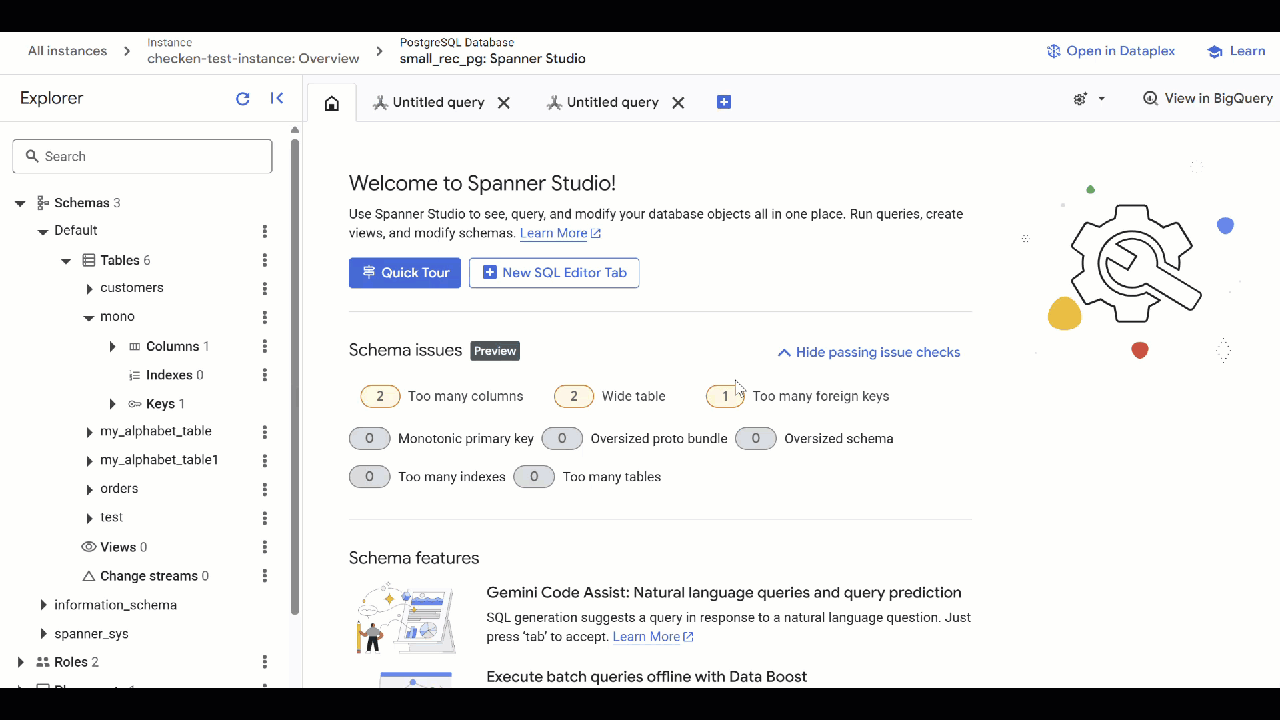Click the Explorer search field
Image resolution: width=1280 pixels, height=720 pixels.
coord(142,156)
